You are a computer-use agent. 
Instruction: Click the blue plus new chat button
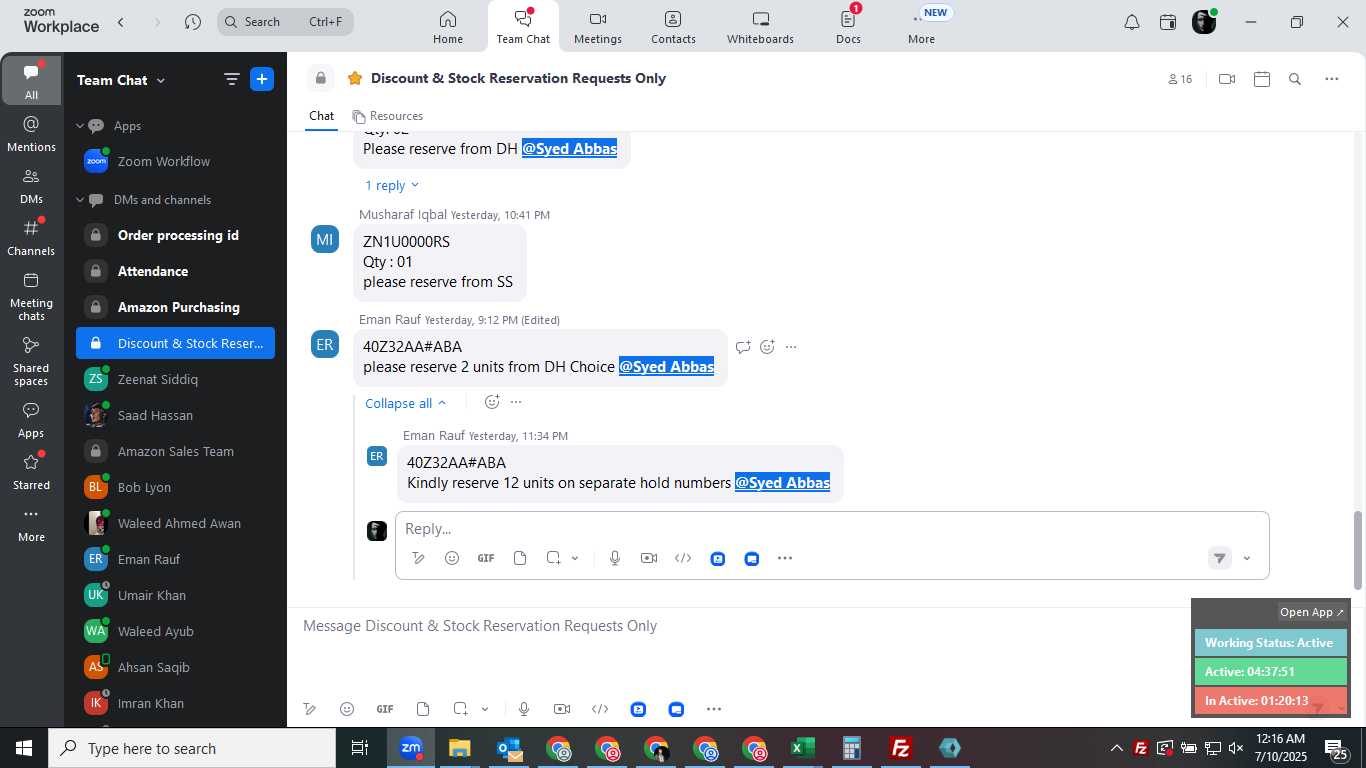click(262, 80)
